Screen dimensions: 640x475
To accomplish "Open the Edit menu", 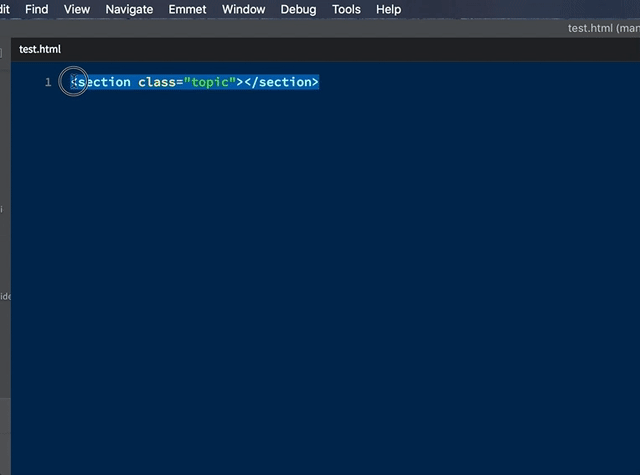I will pos(5,9).
